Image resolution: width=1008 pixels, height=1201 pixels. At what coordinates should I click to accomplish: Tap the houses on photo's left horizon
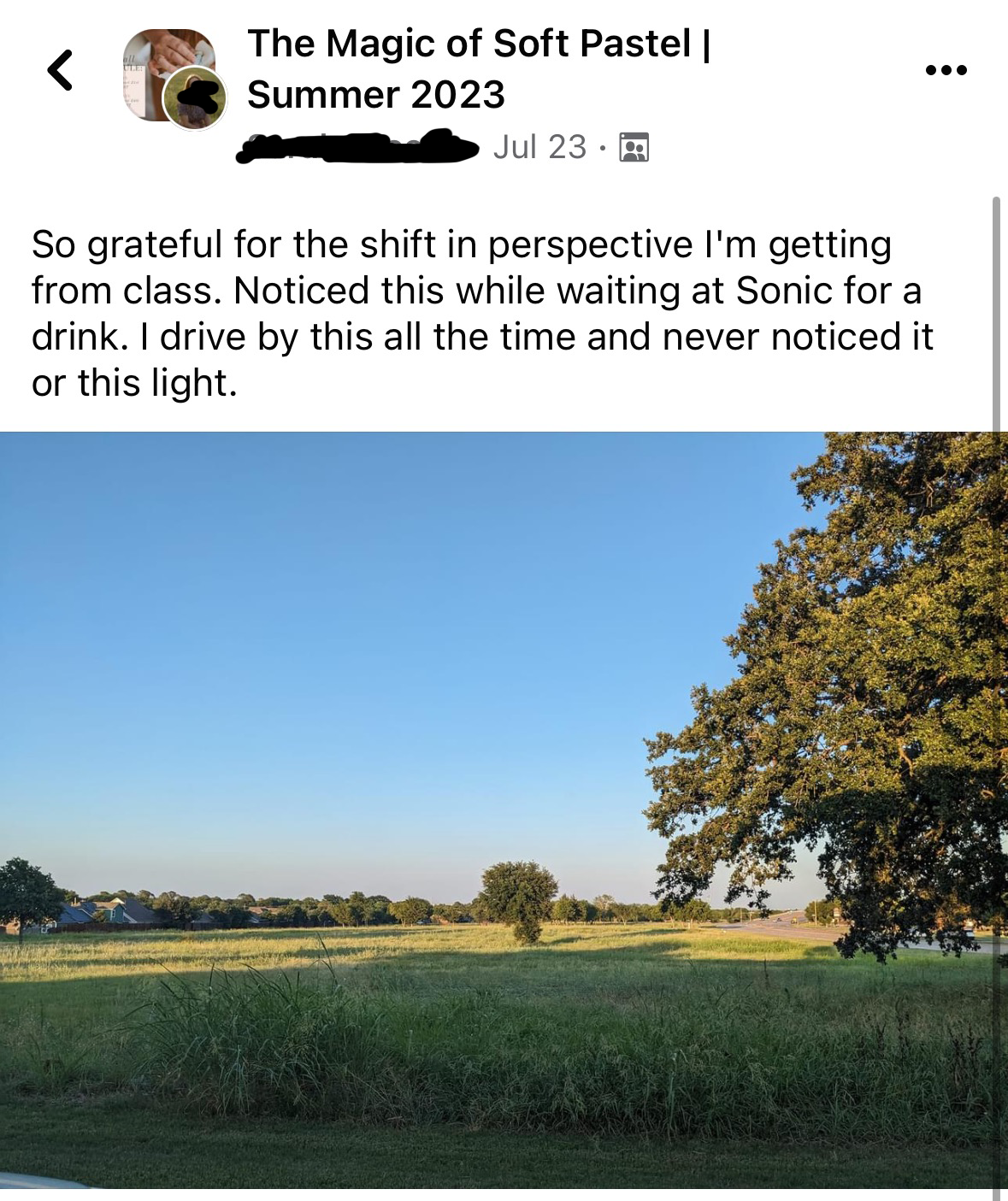[x=103, y=912]
